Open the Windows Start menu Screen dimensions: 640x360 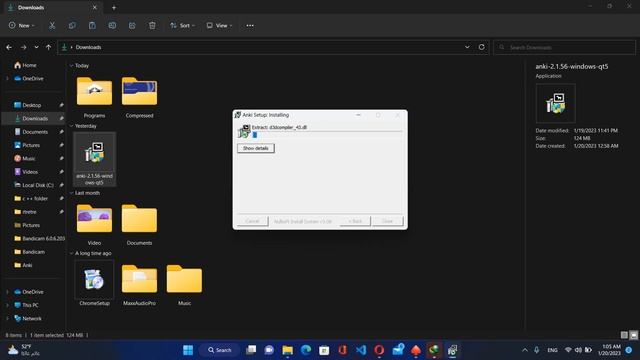[x=188, y=350]
